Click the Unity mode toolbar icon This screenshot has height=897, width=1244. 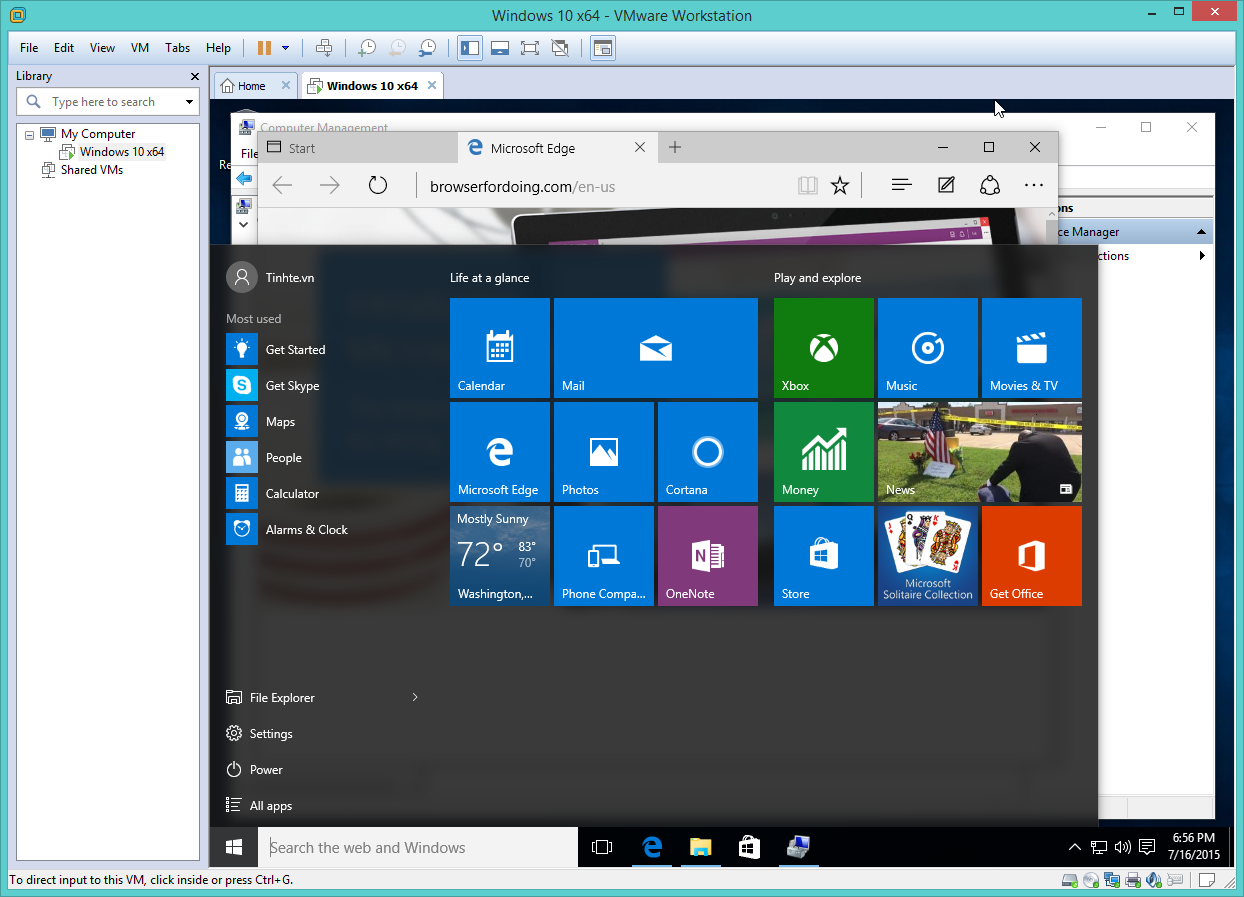(x=560, y=47)
